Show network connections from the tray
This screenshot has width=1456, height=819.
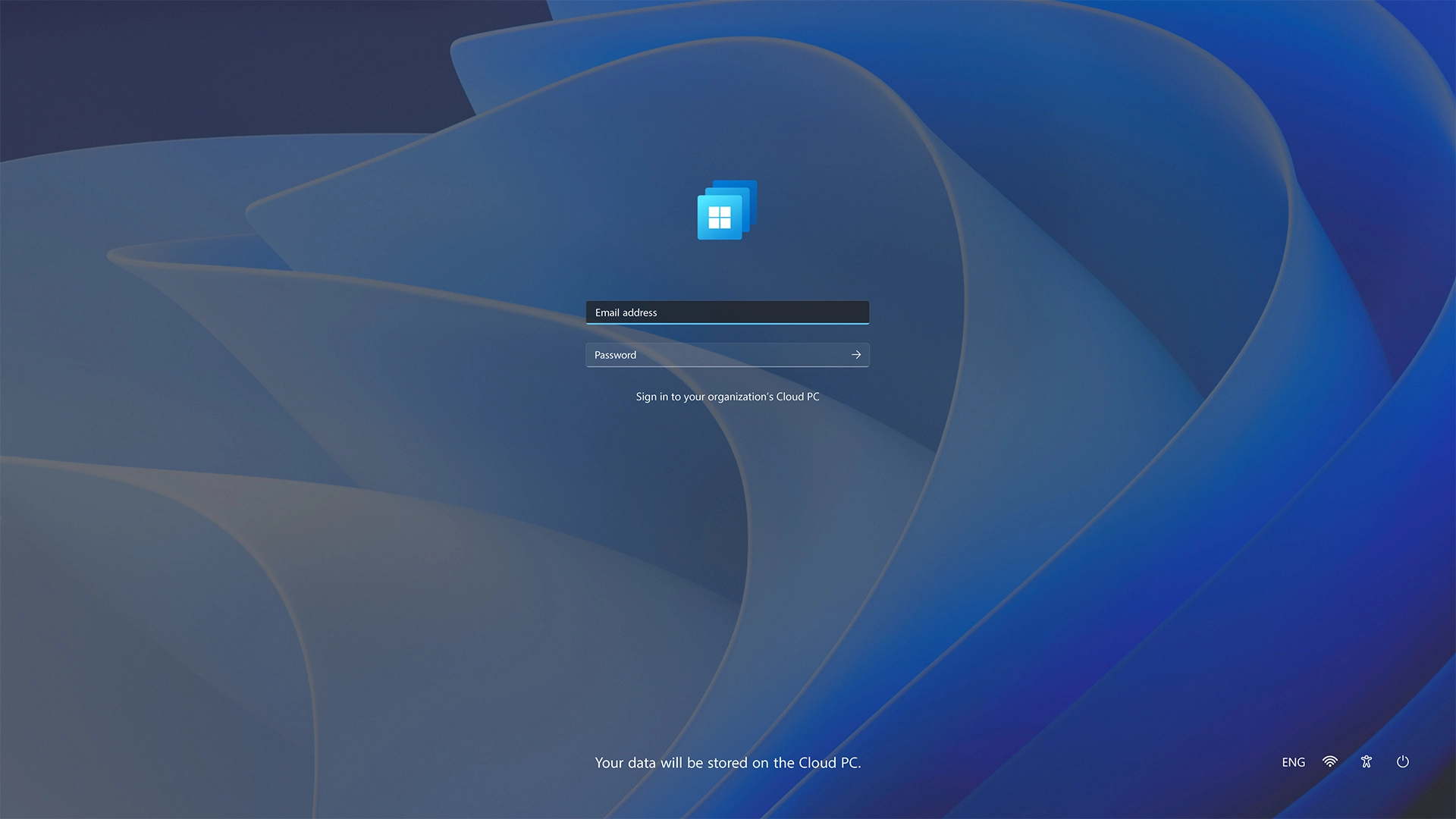[x=1329, y=762]
